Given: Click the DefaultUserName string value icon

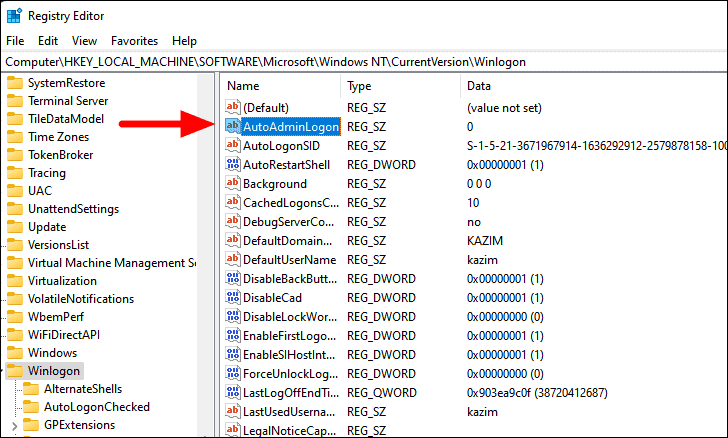Looking at the screenshot, I should (x=233, y=260).
